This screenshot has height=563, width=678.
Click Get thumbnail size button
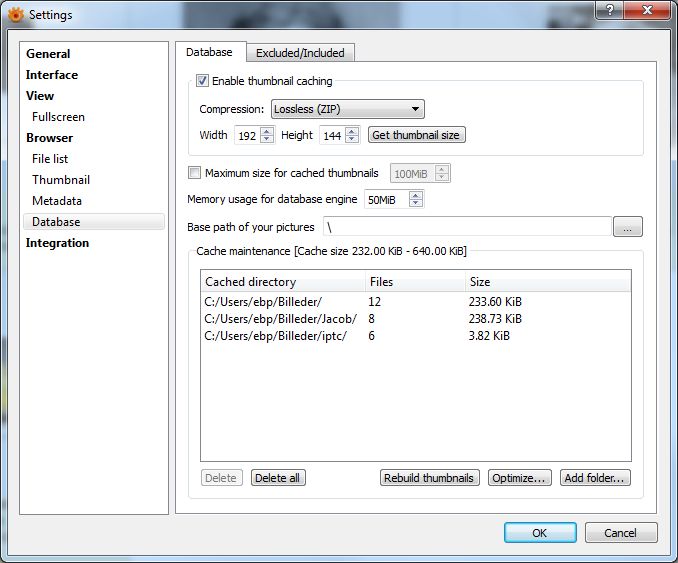point(416,135)
